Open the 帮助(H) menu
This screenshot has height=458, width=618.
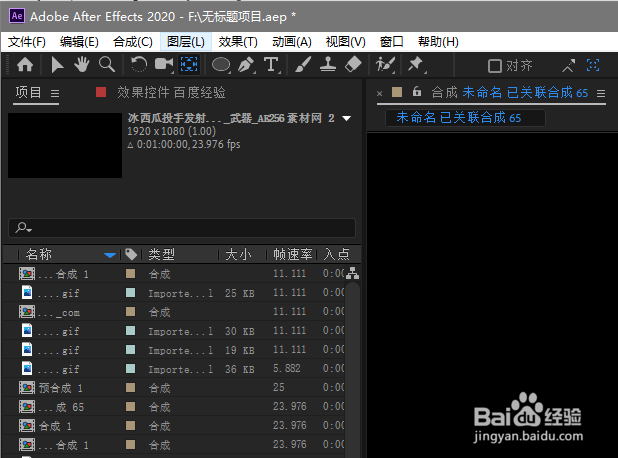438,42
